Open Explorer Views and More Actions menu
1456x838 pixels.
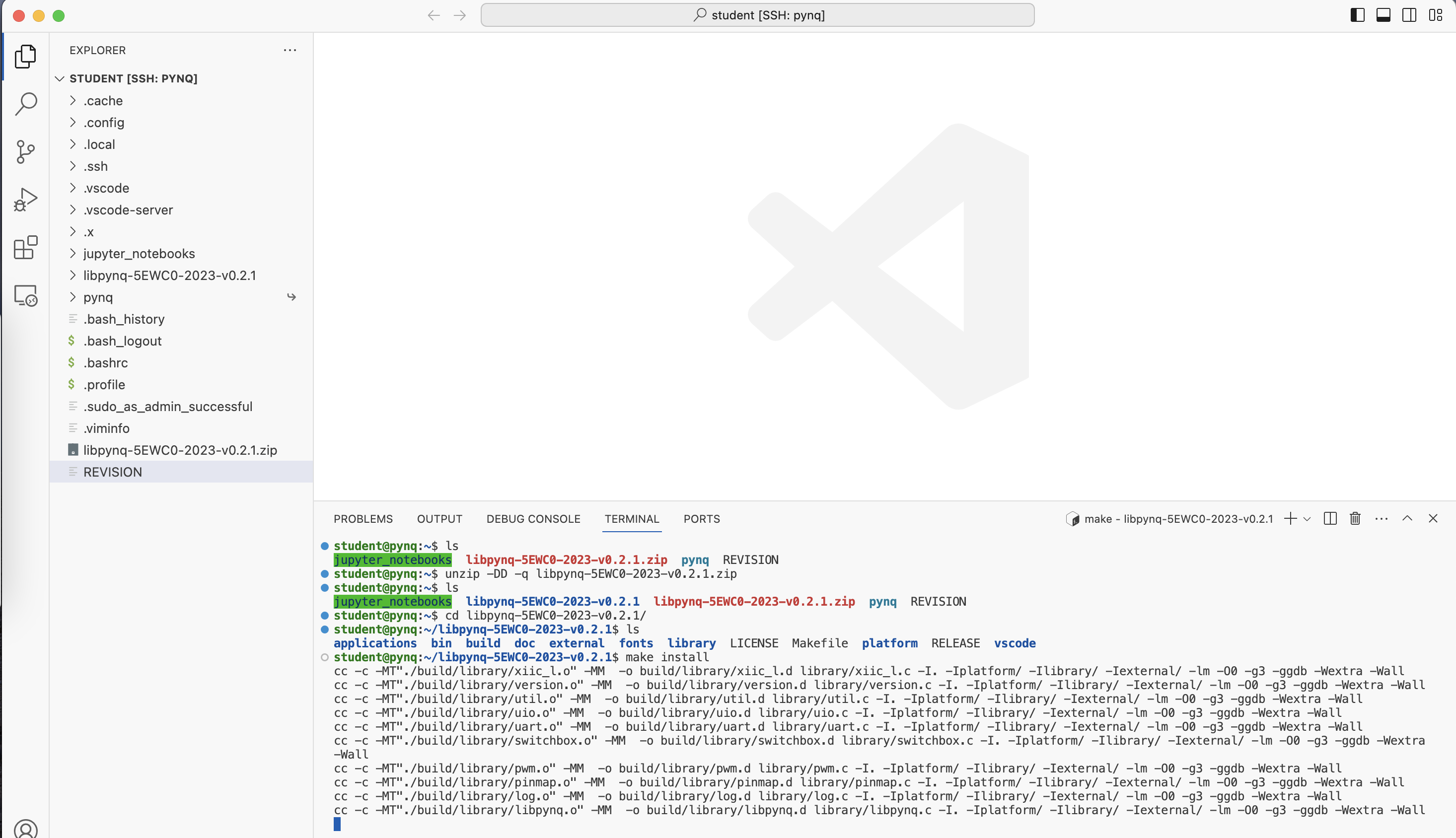pyautogui.click(x=290, y=50)
